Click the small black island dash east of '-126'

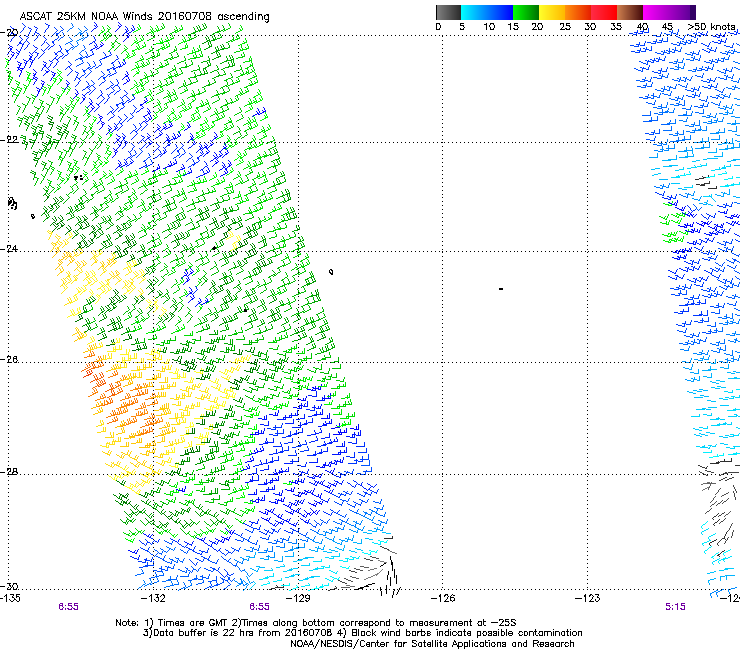tap(501, 288)
